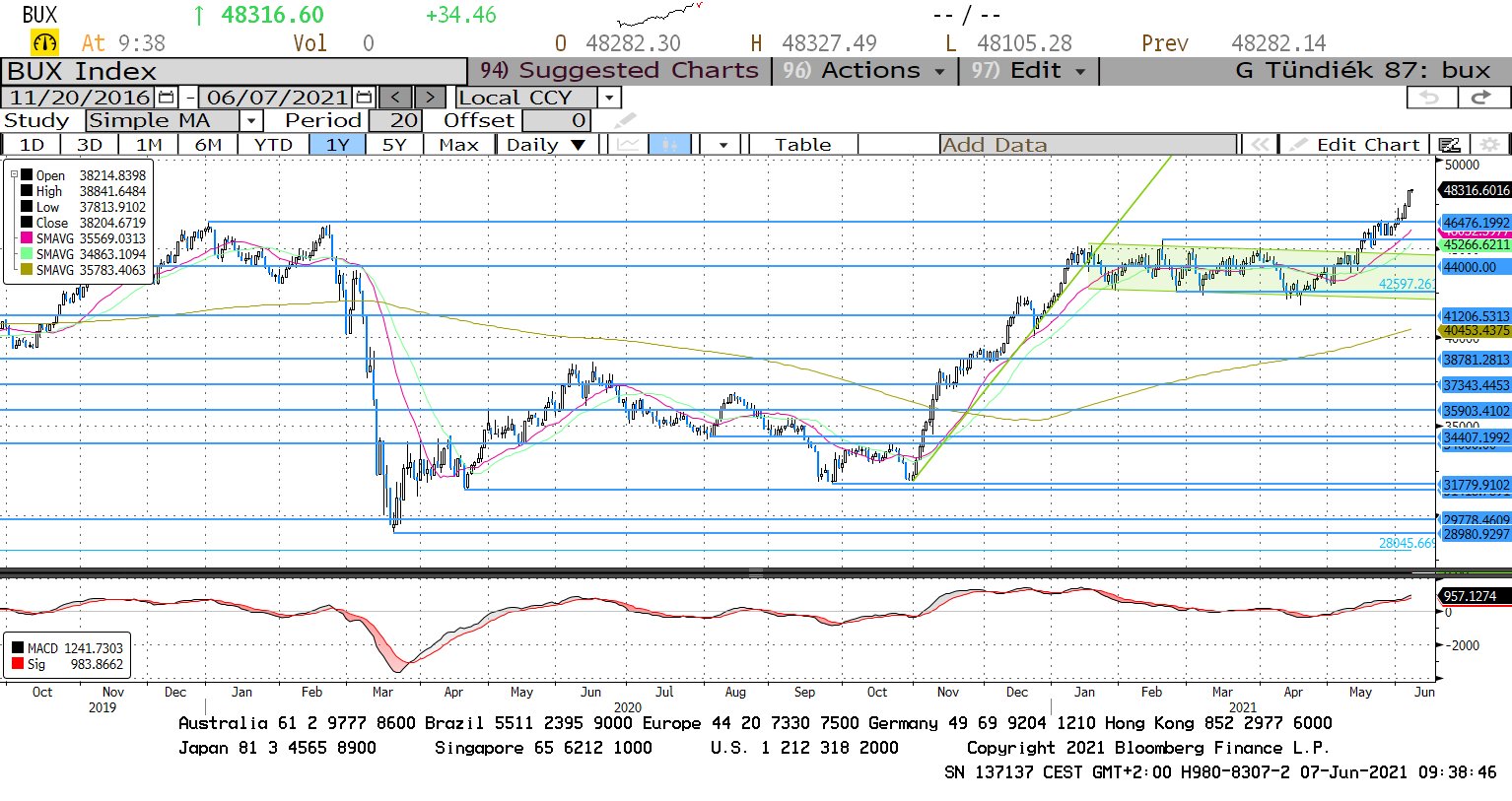This screenshot has height=801, width=1512.
Task: Select the 1Y range tab
Action: pos(338,145)
